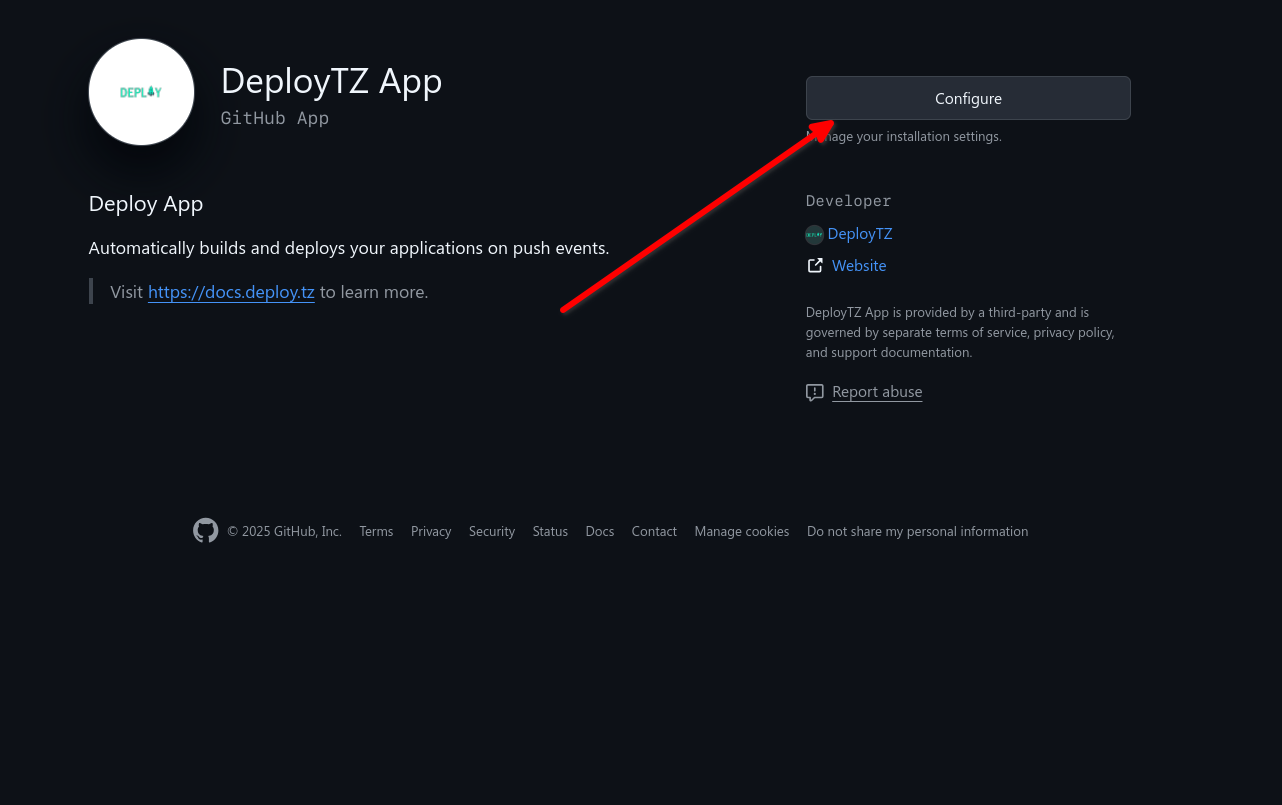Screen dimensions: 1282x805
Task: Open the Docs link in the footer
Action: coord(599,531)
